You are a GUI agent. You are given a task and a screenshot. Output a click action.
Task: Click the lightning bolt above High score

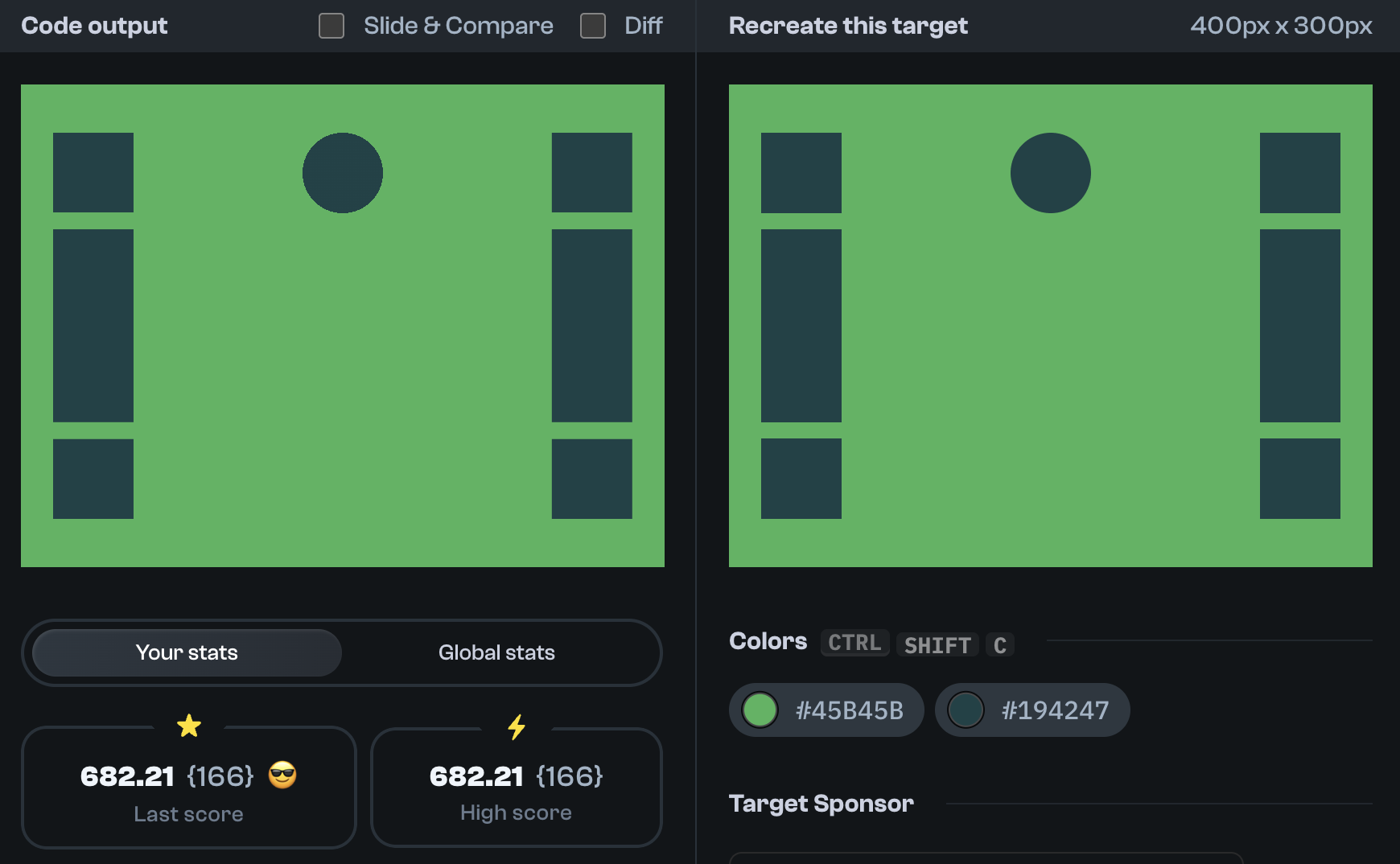(516, 728)
